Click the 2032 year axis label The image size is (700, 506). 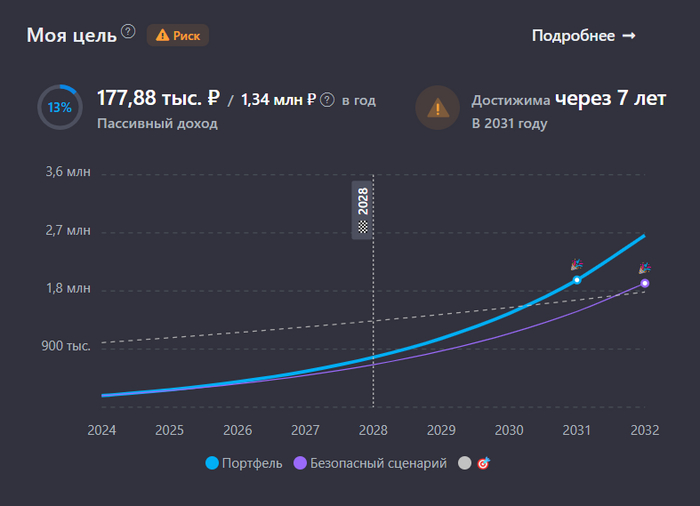645,430
